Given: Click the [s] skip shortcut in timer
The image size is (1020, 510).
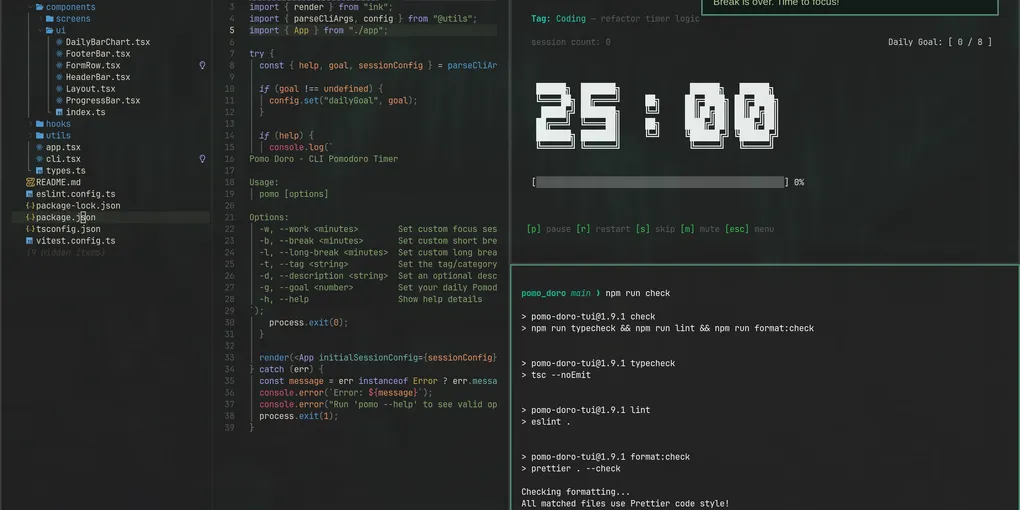Looking at the screenshot, I should click(x=655, y=229).
